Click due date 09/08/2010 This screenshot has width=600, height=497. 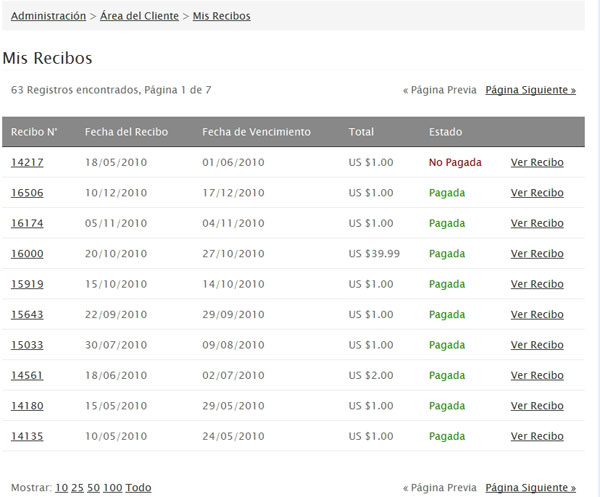(233, 345)
